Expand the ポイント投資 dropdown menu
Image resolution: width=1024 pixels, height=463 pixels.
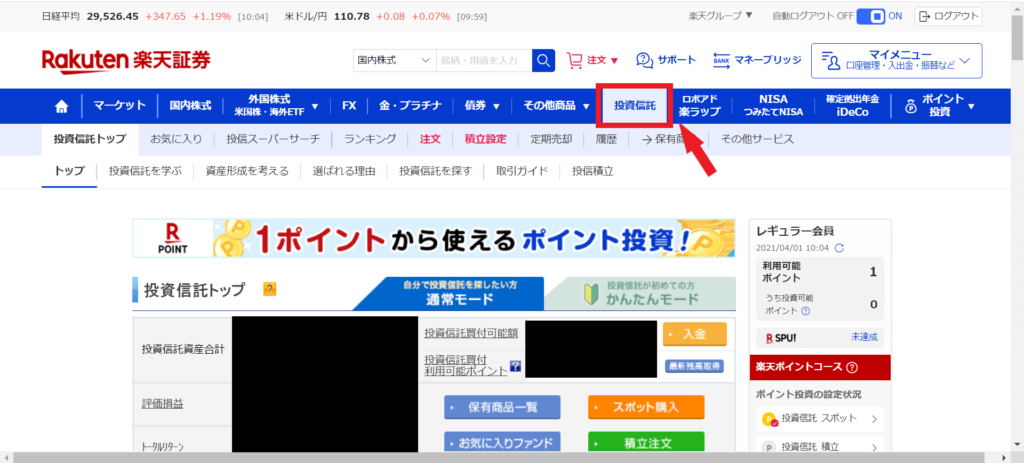940,106
